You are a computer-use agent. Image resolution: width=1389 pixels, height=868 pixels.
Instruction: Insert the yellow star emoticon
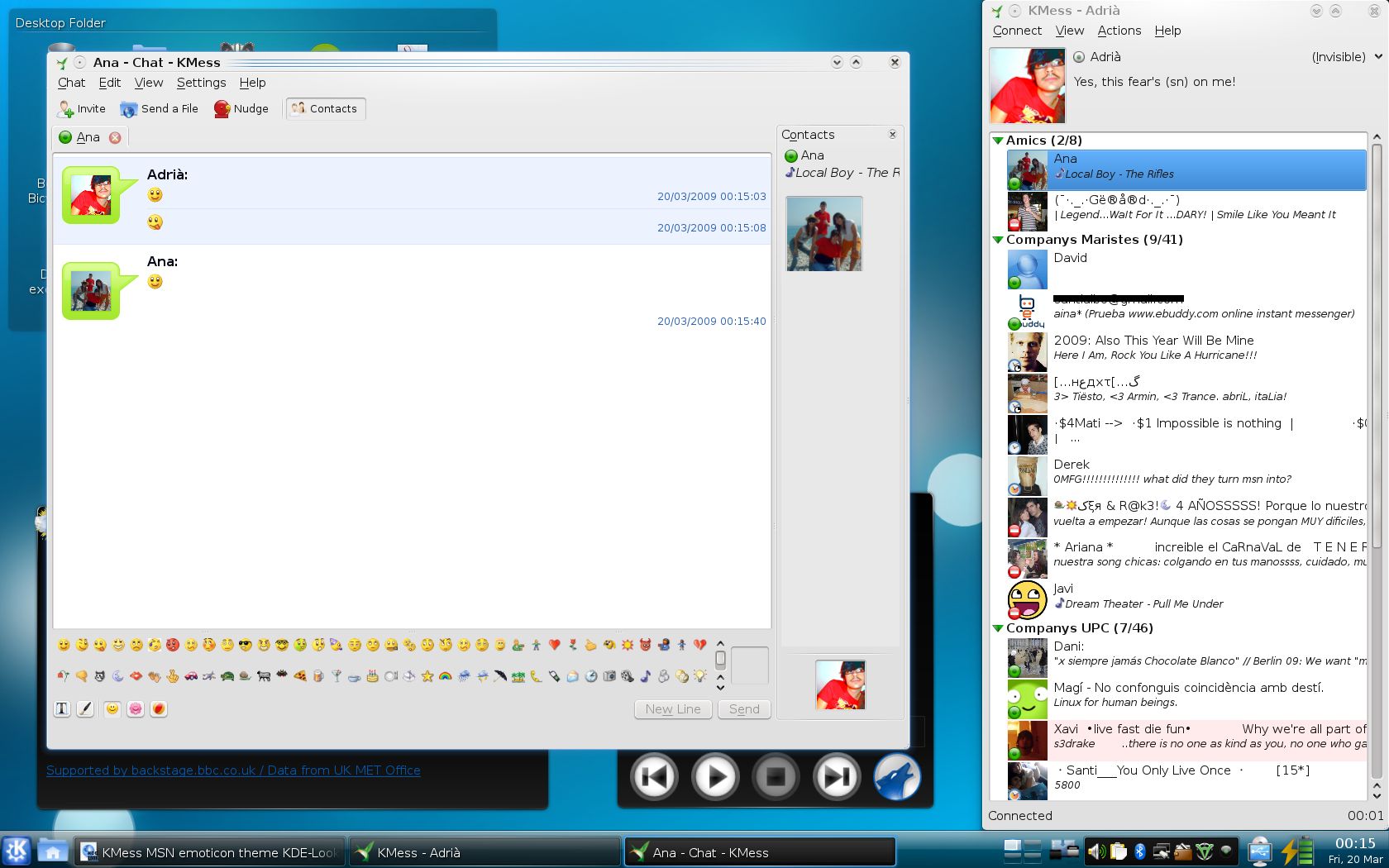point(427,676)
